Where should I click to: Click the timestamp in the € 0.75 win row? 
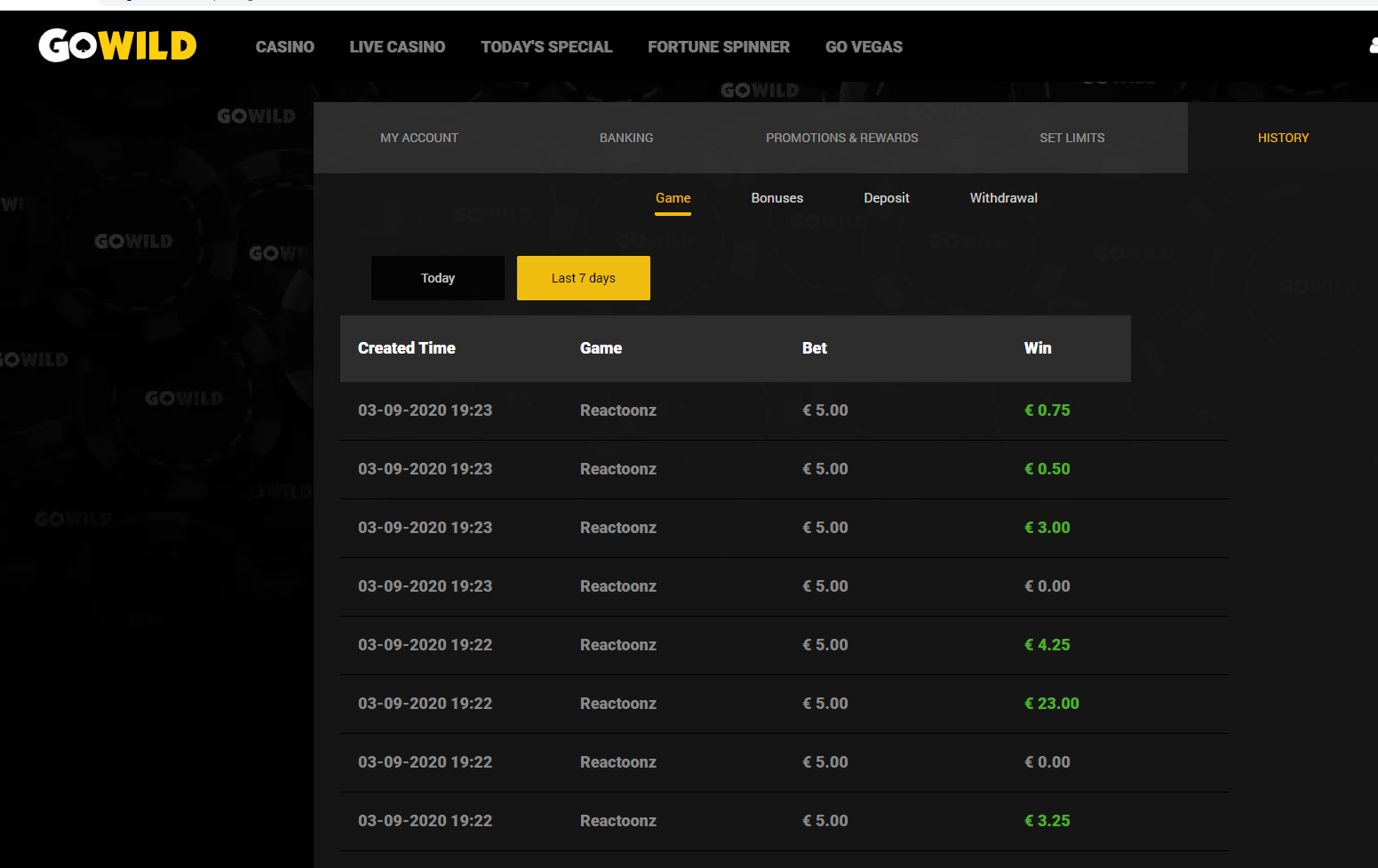point(425,410)
